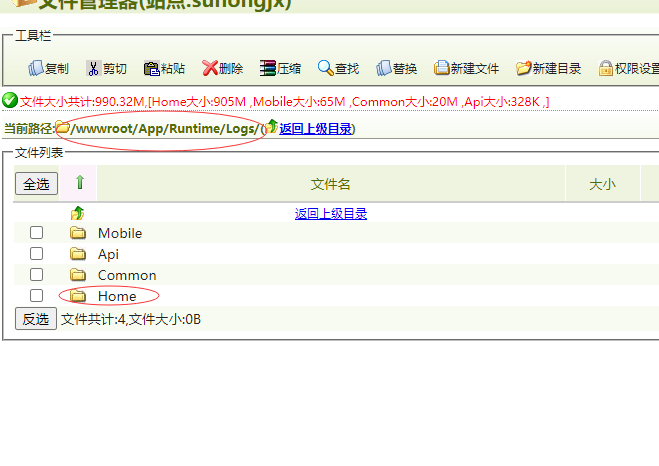
Task: Click the up-arrow folder icon in file list
Action: coord(77,213)
